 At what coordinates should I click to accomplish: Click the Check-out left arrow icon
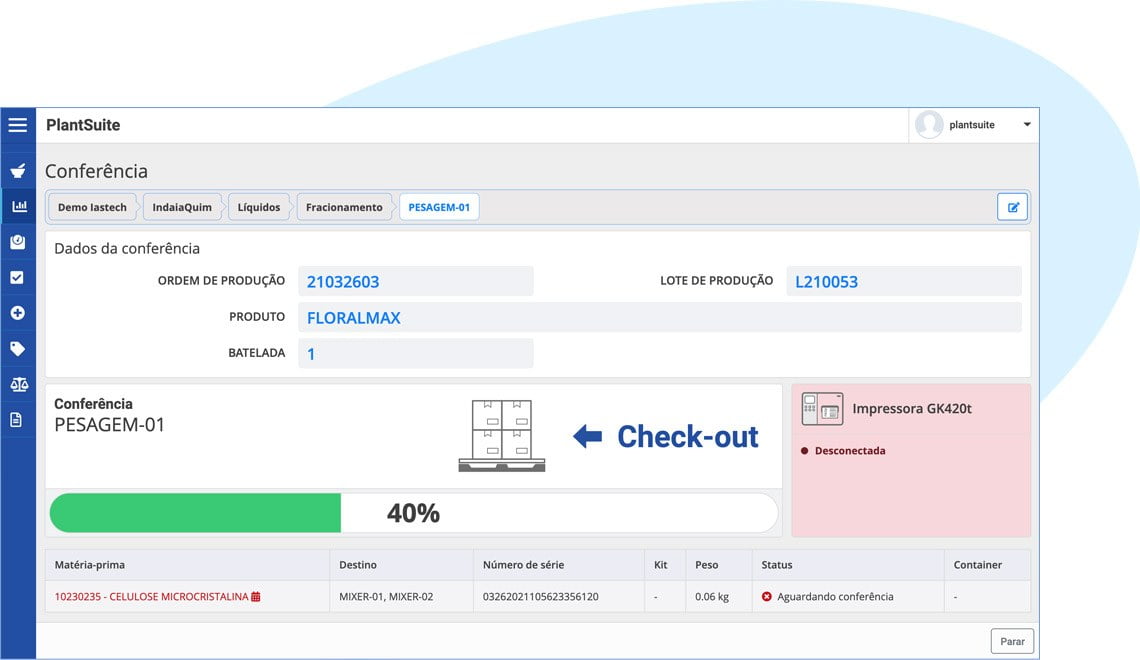(x=587, y=436)
